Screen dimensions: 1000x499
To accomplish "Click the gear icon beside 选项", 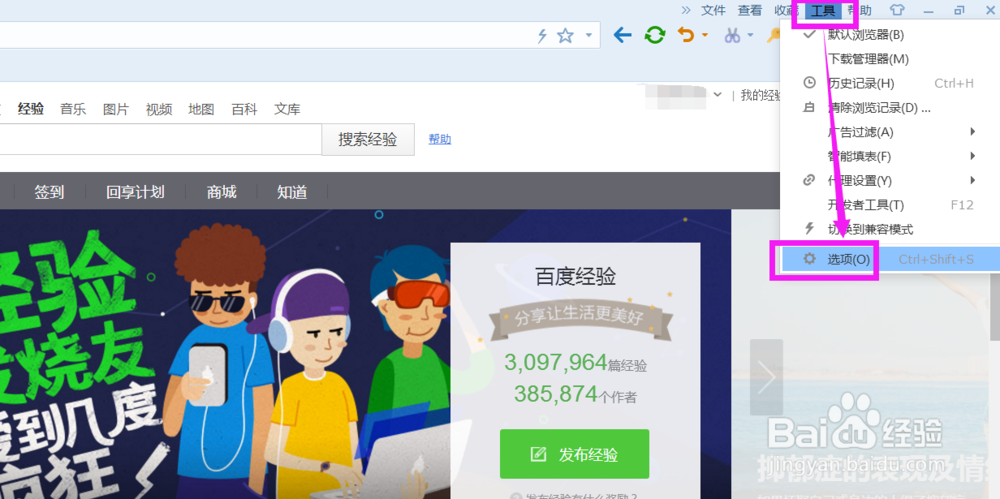I will pos(809,259).
